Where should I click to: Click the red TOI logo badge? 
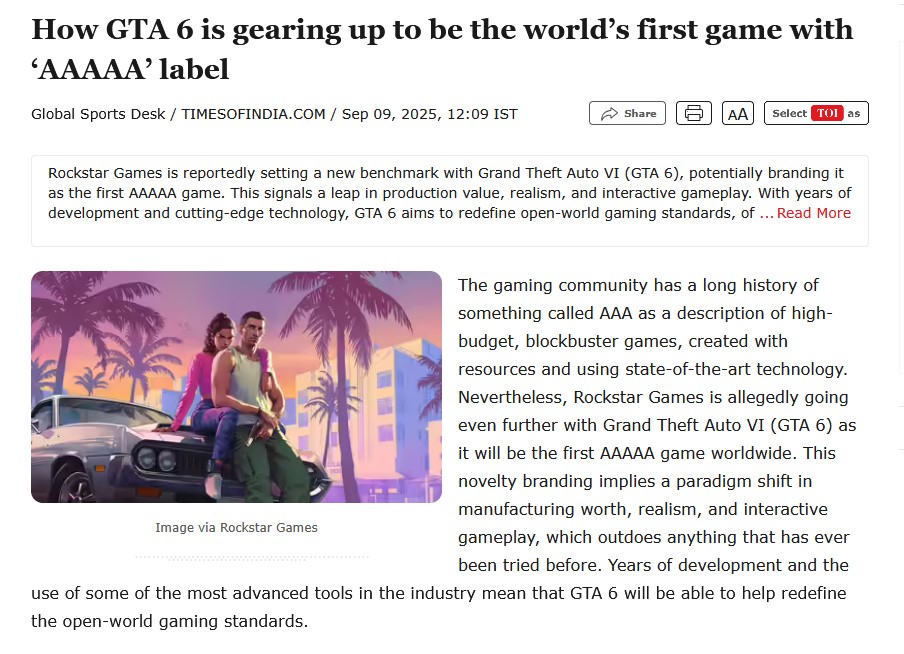pos(827,113)
